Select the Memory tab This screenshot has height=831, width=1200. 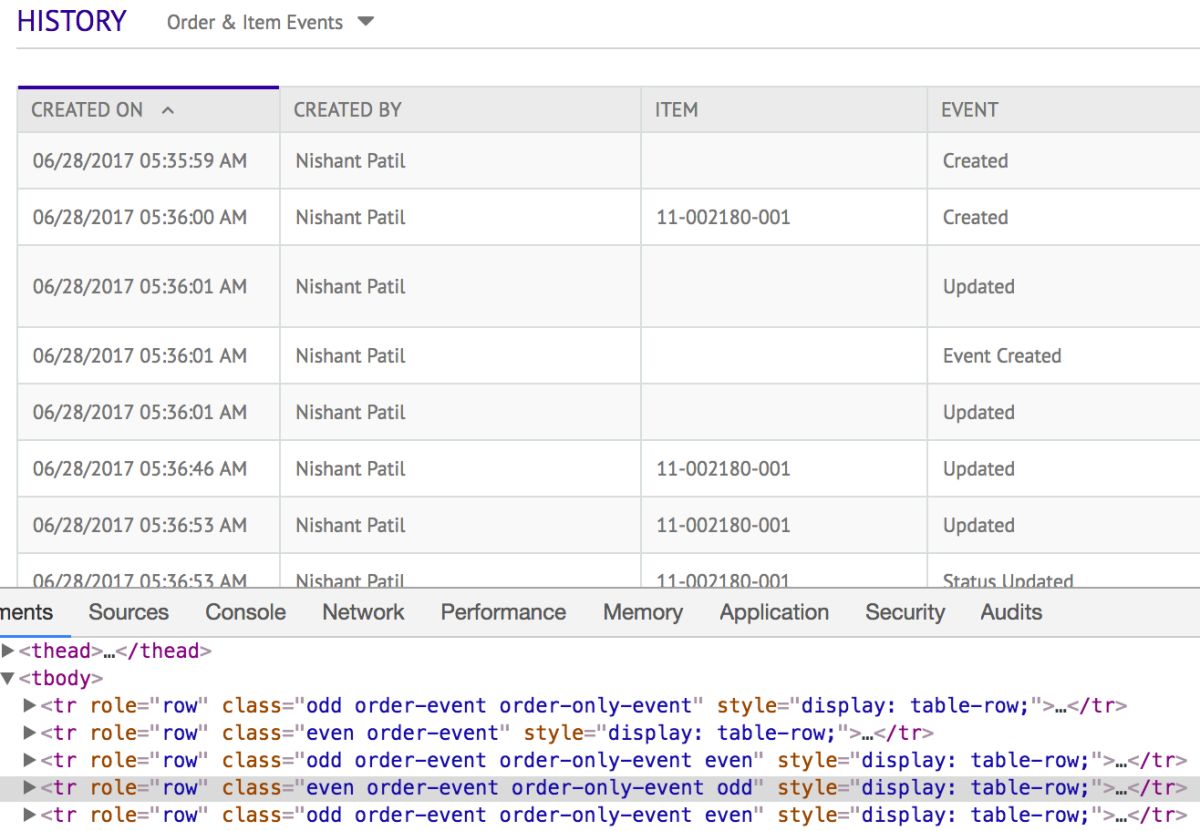tap(642, 612)
